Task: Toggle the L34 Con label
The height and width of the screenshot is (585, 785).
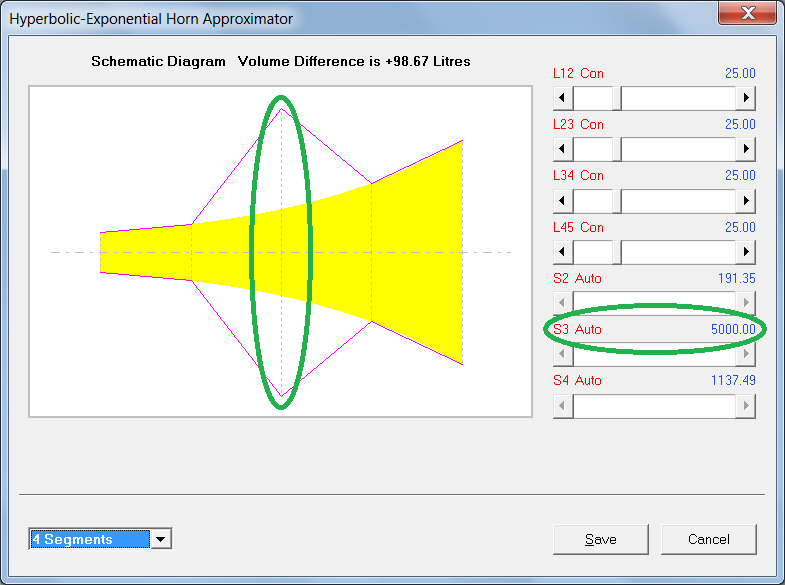Action: point(578,176)
